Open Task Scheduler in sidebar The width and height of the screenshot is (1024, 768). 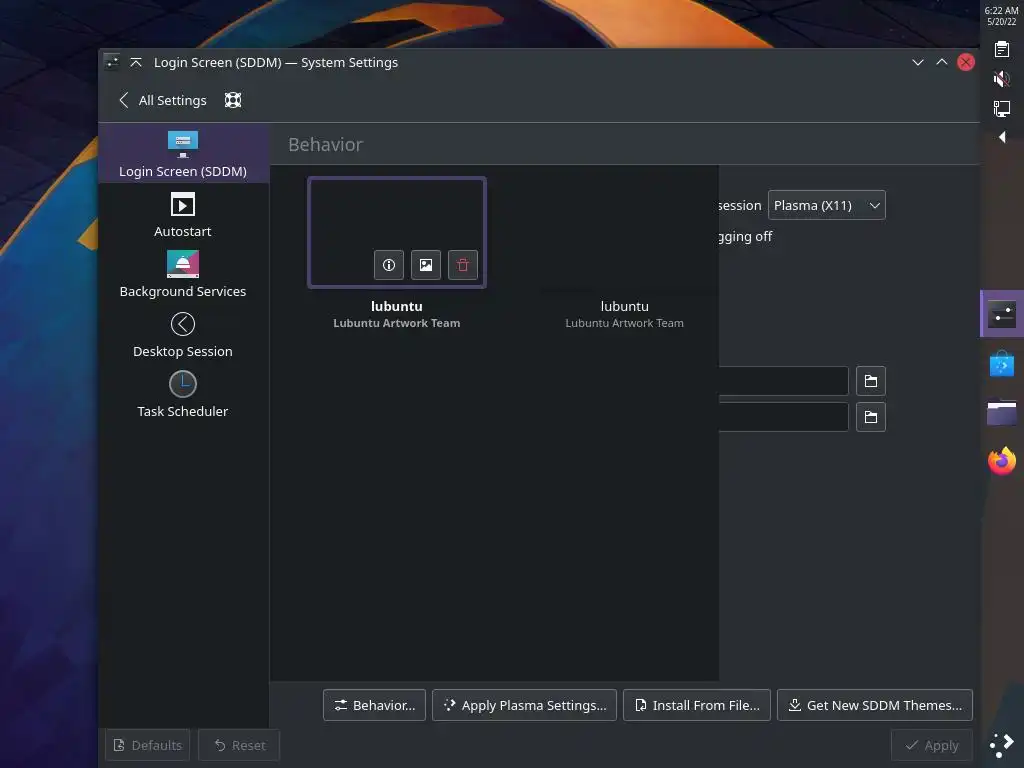183,394
